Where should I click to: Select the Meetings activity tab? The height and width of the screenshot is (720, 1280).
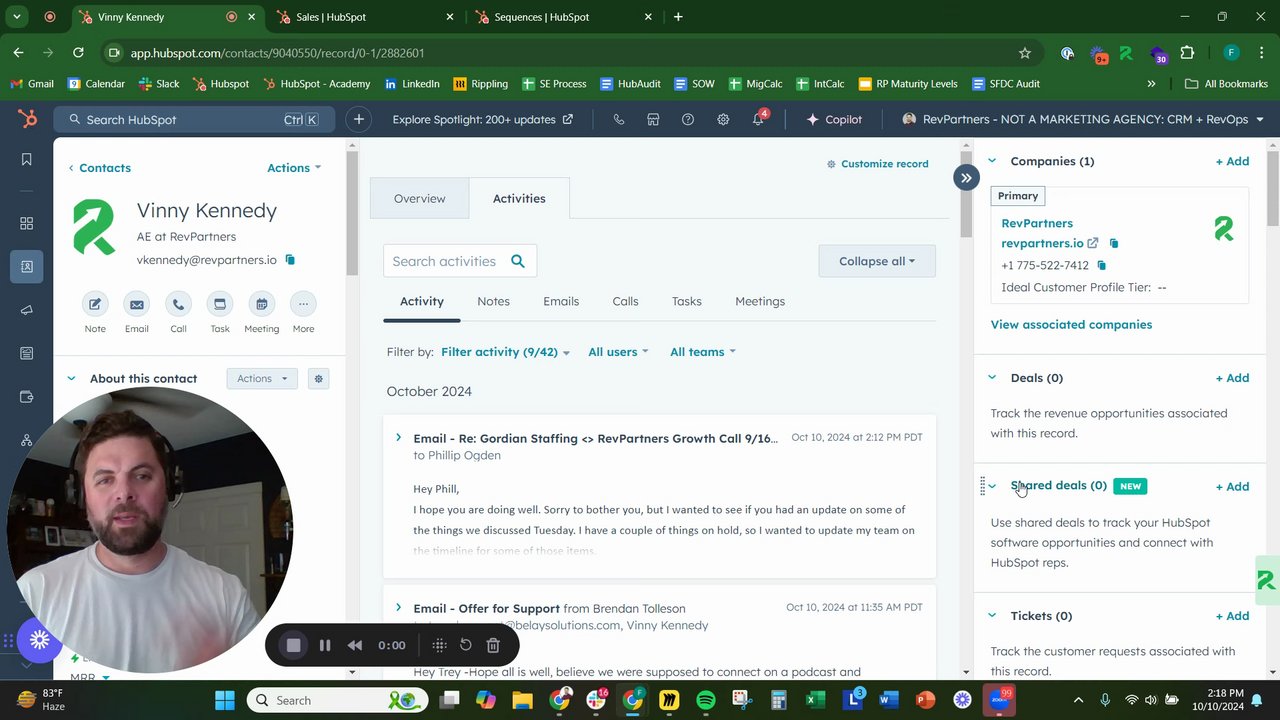[x=760, y=301]
